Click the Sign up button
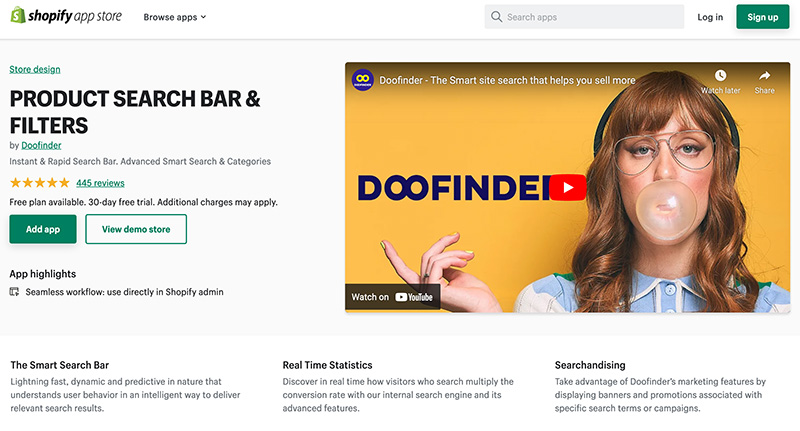This screenshot has width=800, height=431. coord(762,17)
